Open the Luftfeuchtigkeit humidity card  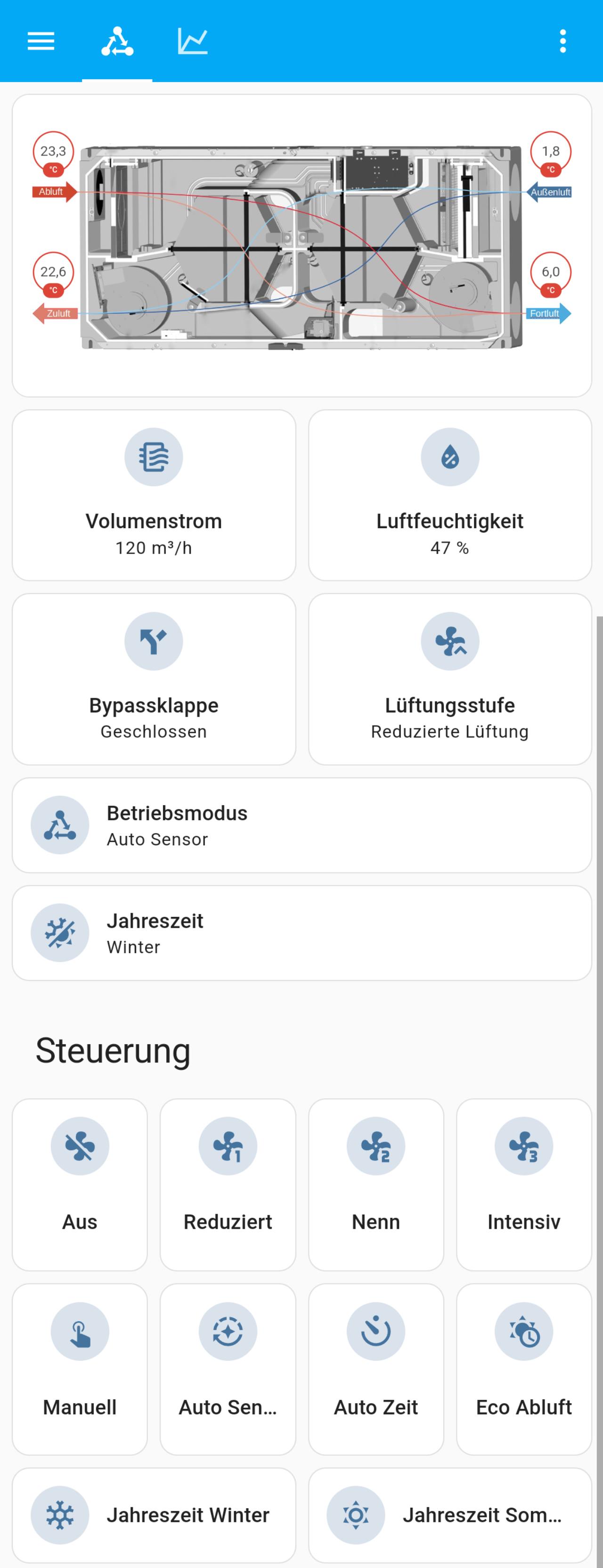[x=450, y=495]
